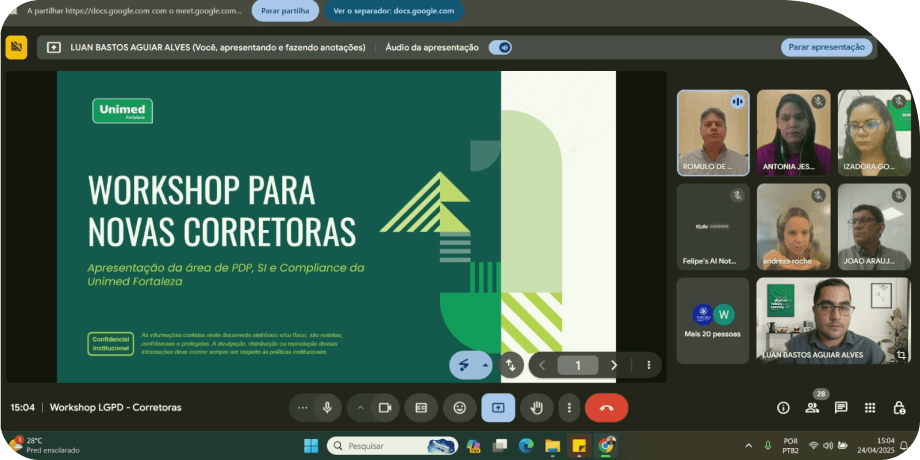Show hidden icons in the system tray

pyautogui.click(x=749, y=445)
